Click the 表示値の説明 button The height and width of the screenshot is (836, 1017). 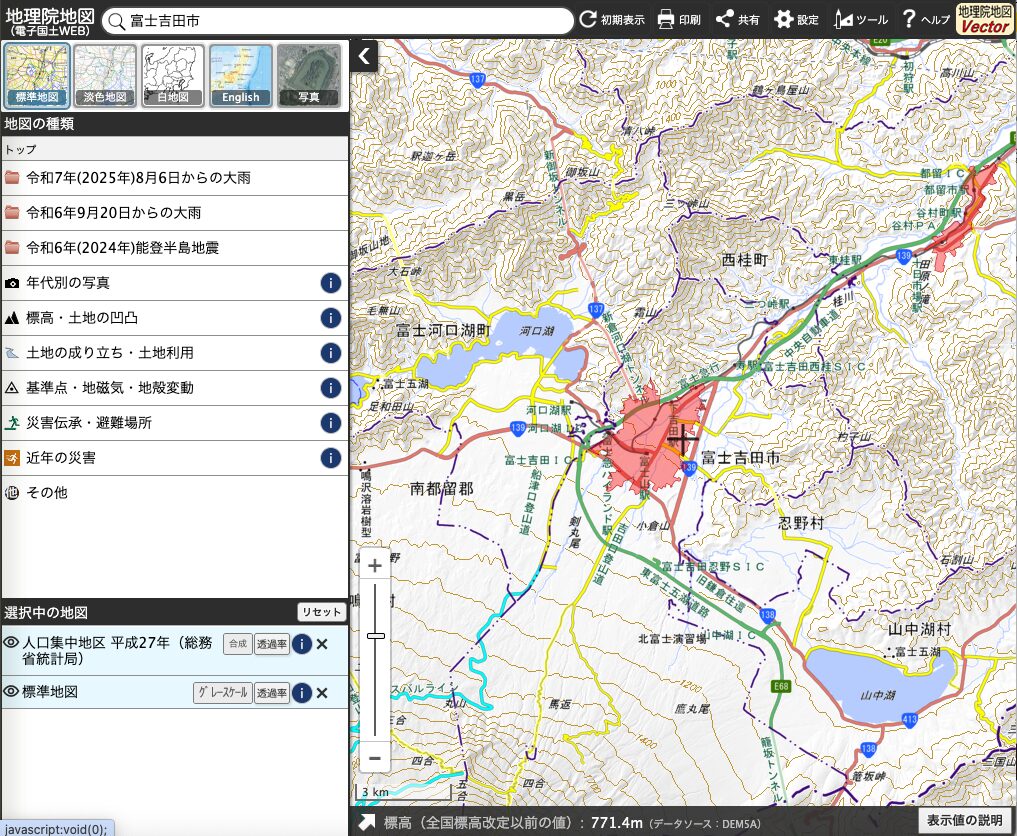(963, 821)
